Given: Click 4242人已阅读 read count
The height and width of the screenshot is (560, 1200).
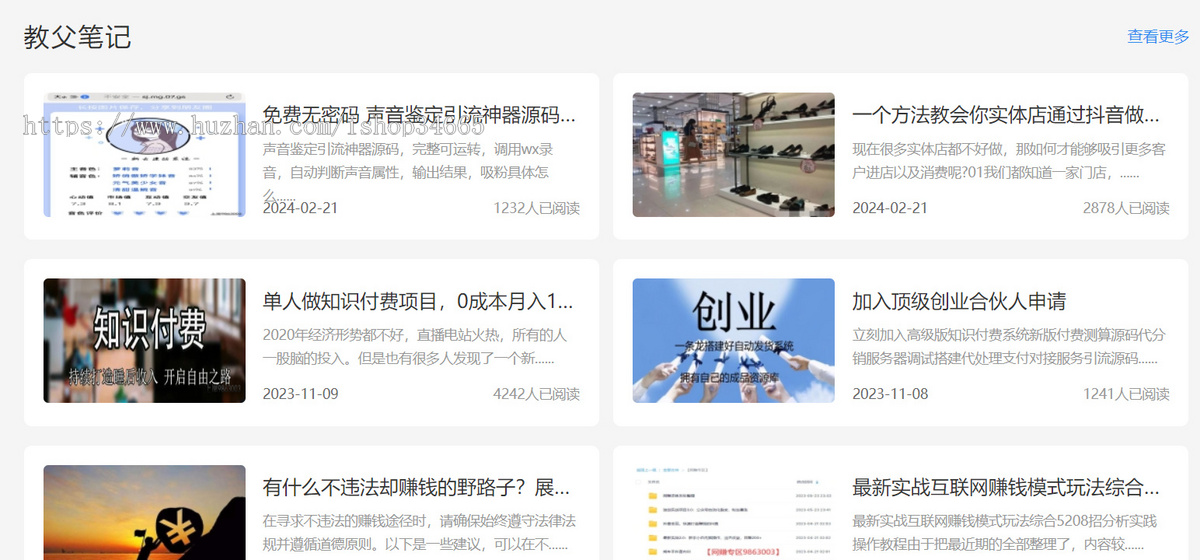Looking at the screenshot, I should 536,394.
